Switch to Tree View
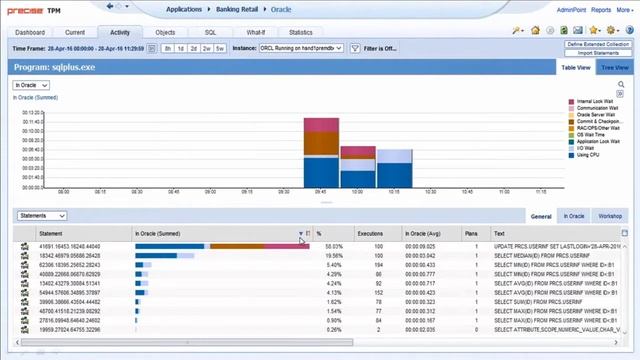640x360 pixels. 615,67
